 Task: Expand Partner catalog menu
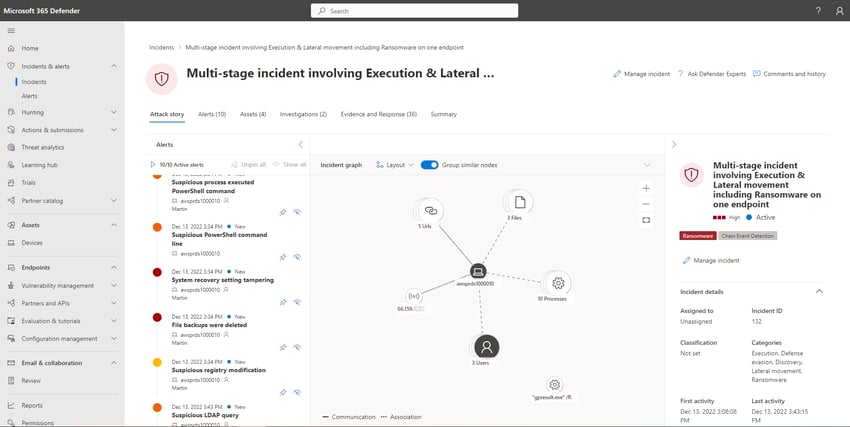pyautogui.click(x=114, y=200)
